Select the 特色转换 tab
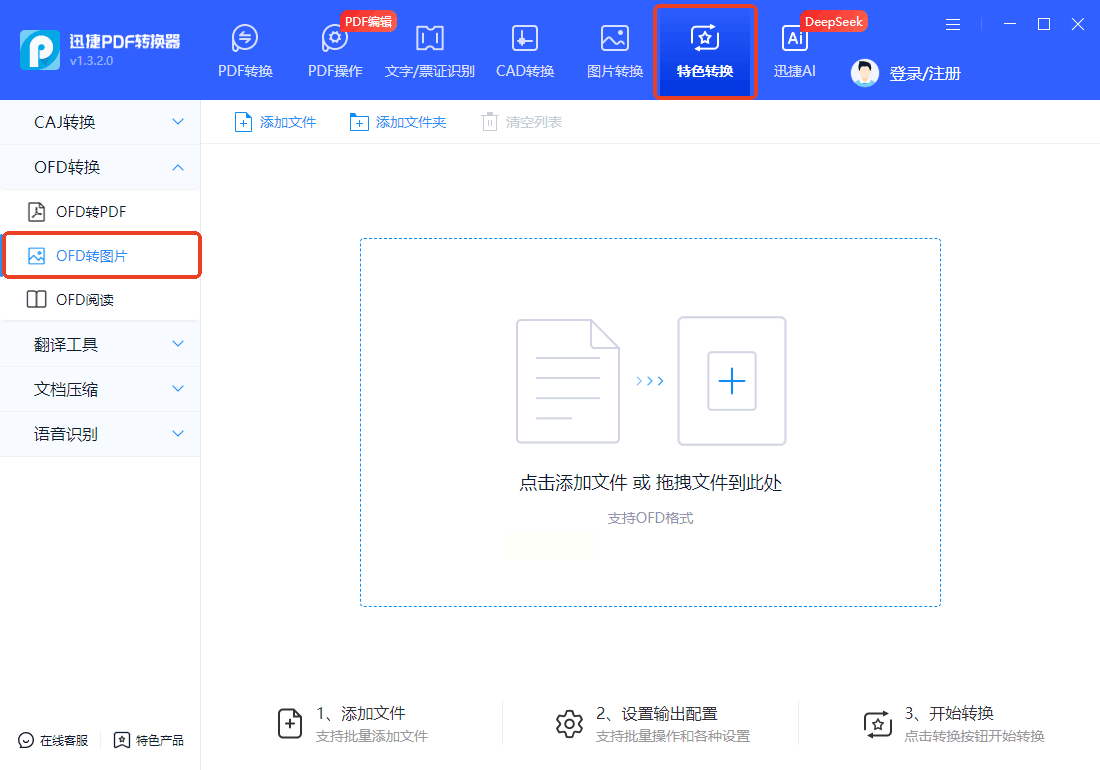The height and width of the screenshot is (770, 1100). (705, 52)
